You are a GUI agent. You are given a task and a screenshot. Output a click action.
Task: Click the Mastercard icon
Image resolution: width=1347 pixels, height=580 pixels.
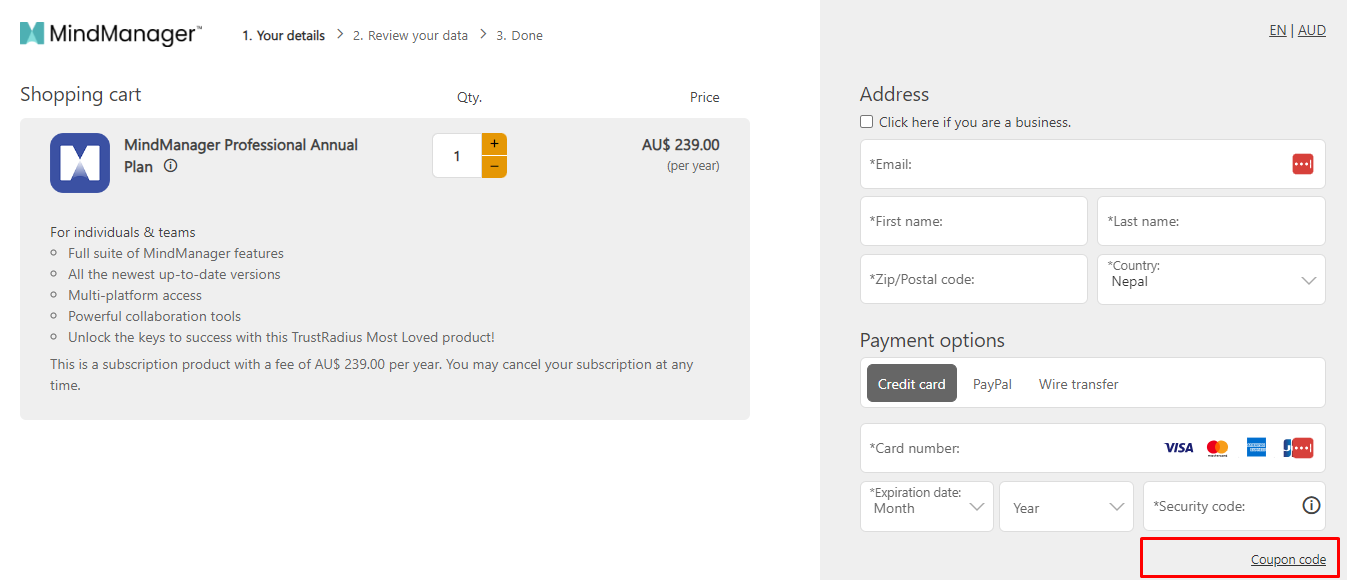pyautogui.click(x=1217, y=448)
